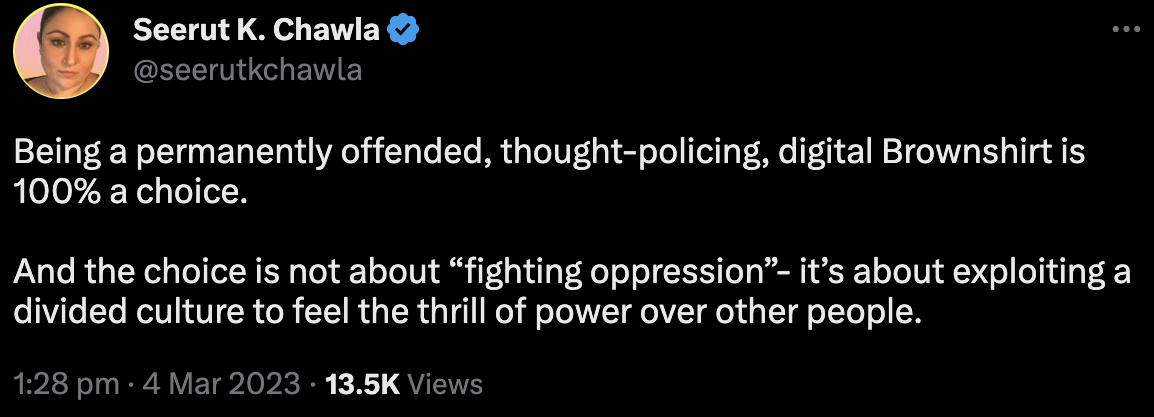
Task: Open the @seerutkchawla handle link
Action: coord(246,70)
